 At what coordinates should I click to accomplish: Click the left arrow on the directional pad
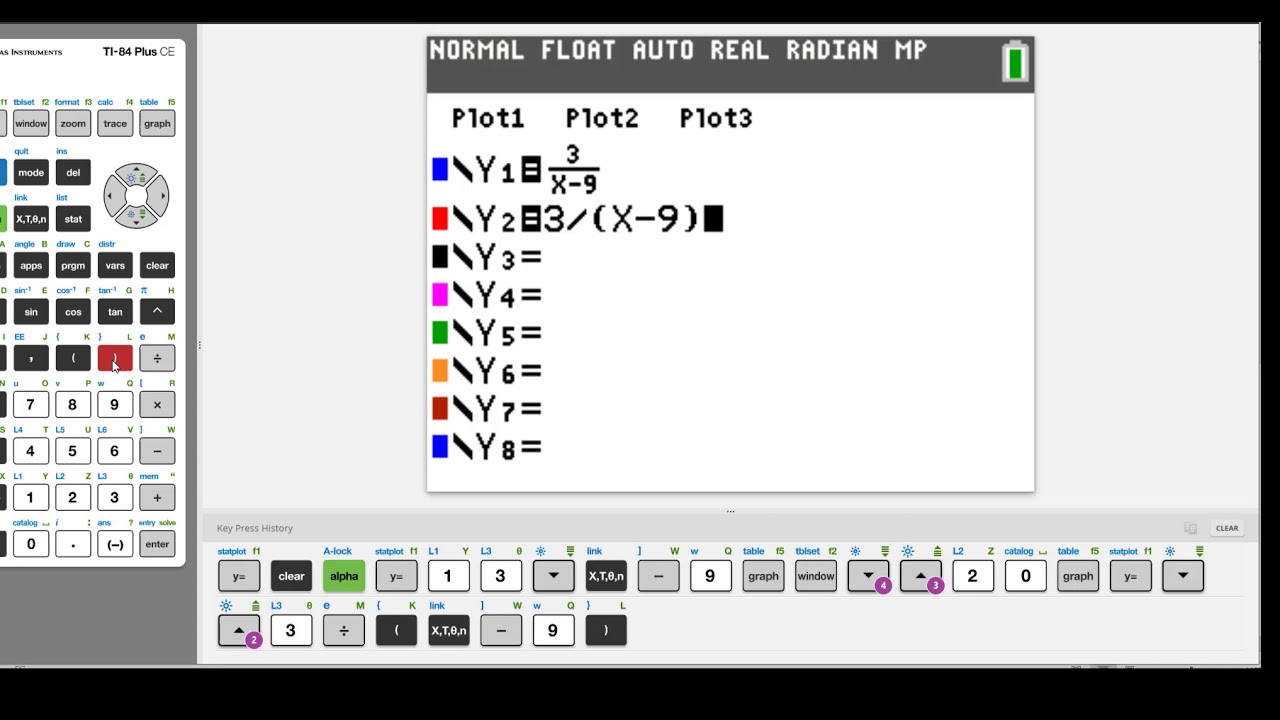pyautogui.click(x=112, y=196)
